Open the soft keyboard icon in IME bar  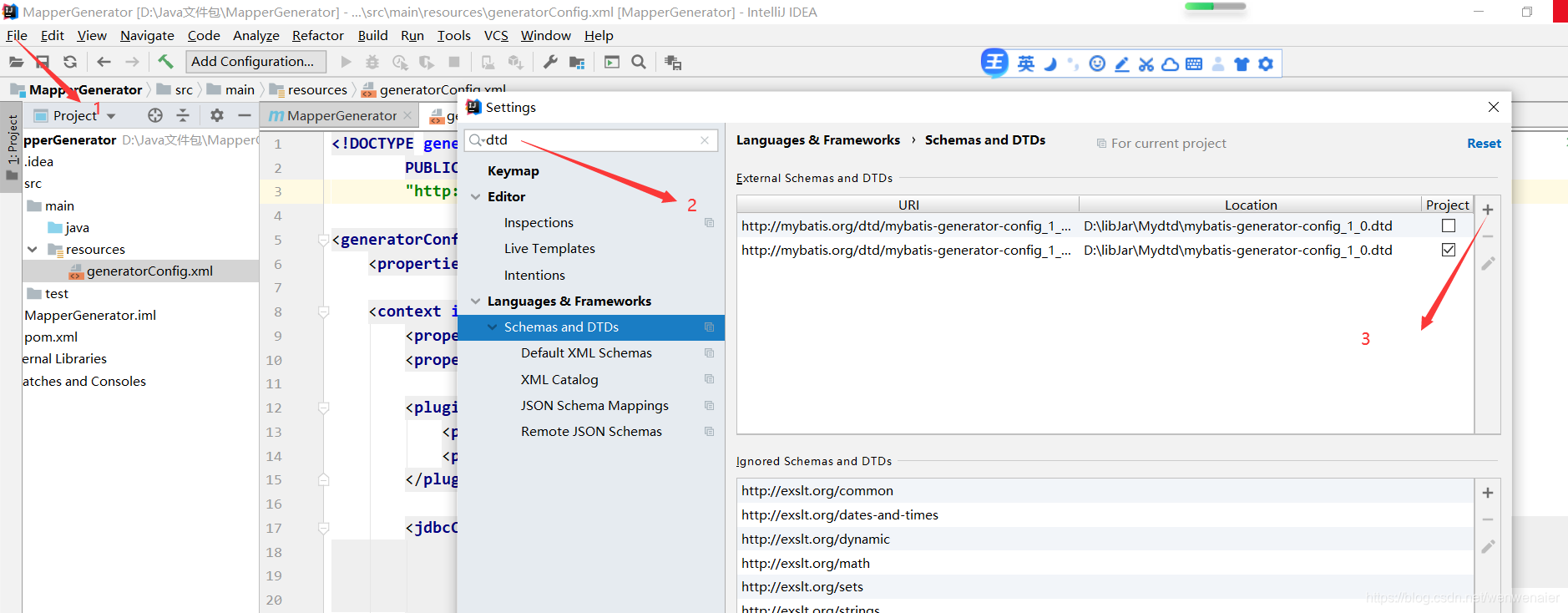pyautogui.click(x=1194, y=63)
